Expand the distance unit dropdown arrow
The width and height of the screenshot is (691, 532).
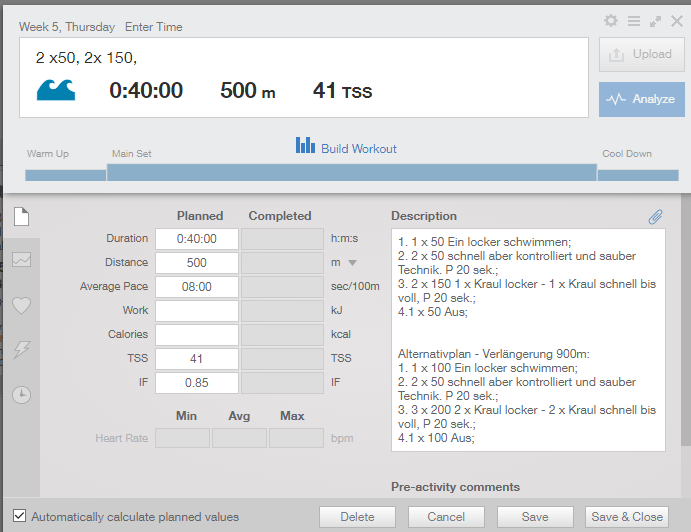[352, 263]
